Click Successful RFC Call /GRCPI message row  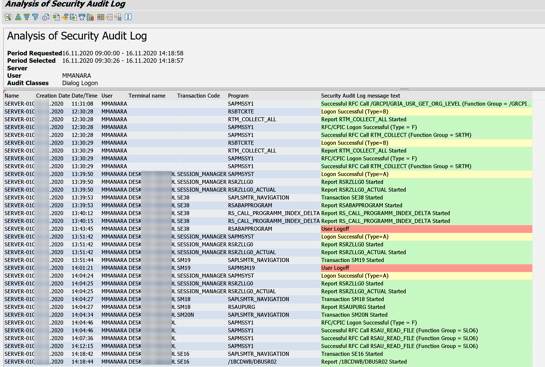pyautogui.click(x=425, y=104)
